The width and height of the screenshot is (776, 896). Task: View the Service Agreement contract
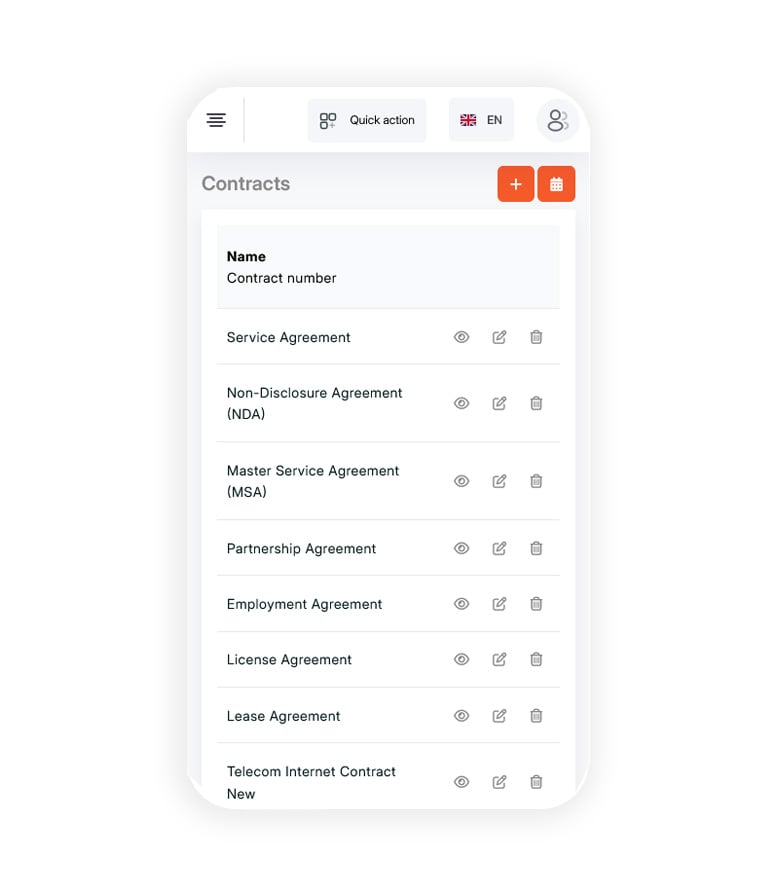pyautogui.click(x=462, y=337)
